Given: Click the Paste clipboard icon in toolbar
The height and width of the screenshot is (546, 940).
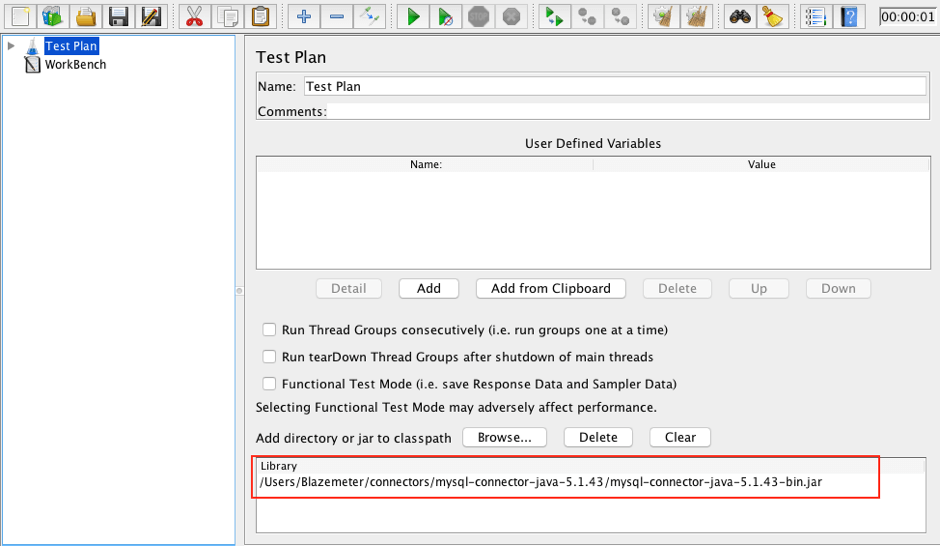Looking at the screenshot, I should [260, 16].
